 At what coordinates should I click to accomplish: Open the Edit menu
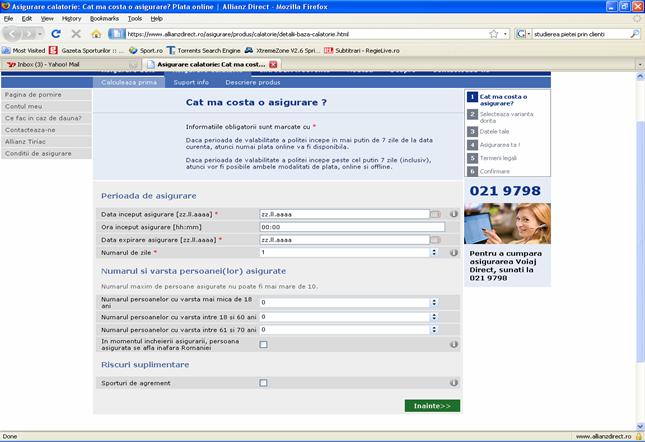(x=27, y=19)
